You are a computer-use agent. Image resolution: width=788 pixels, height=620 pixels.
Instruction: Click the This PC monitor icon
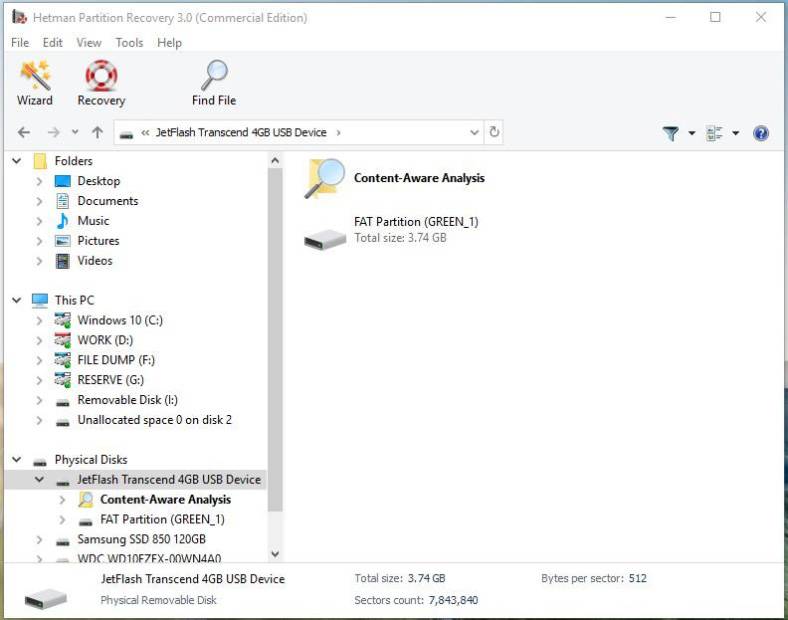pyautogui.click(x=40, y=300)
